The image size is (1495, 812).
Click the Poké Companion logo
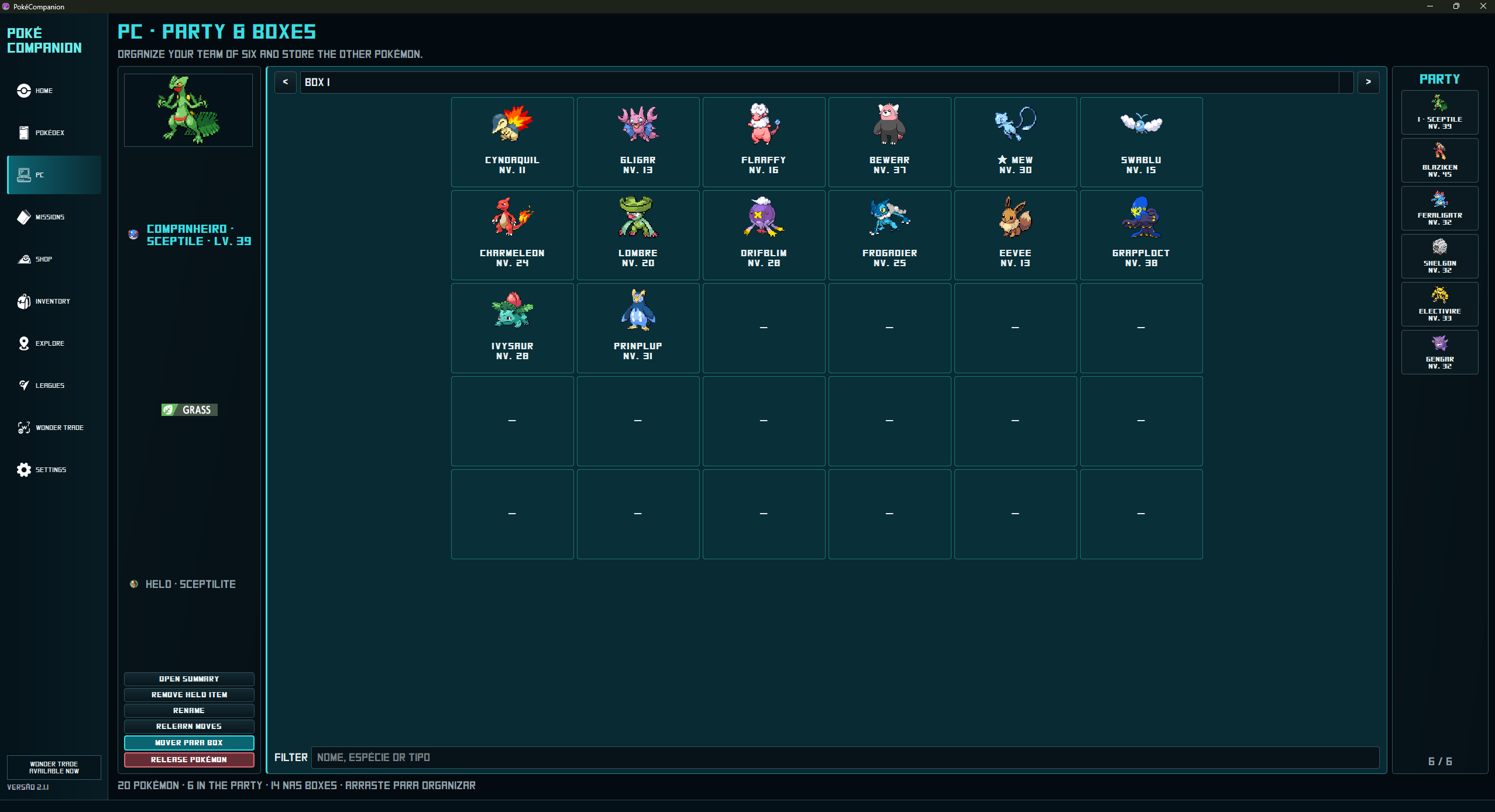tap(44, 40)
